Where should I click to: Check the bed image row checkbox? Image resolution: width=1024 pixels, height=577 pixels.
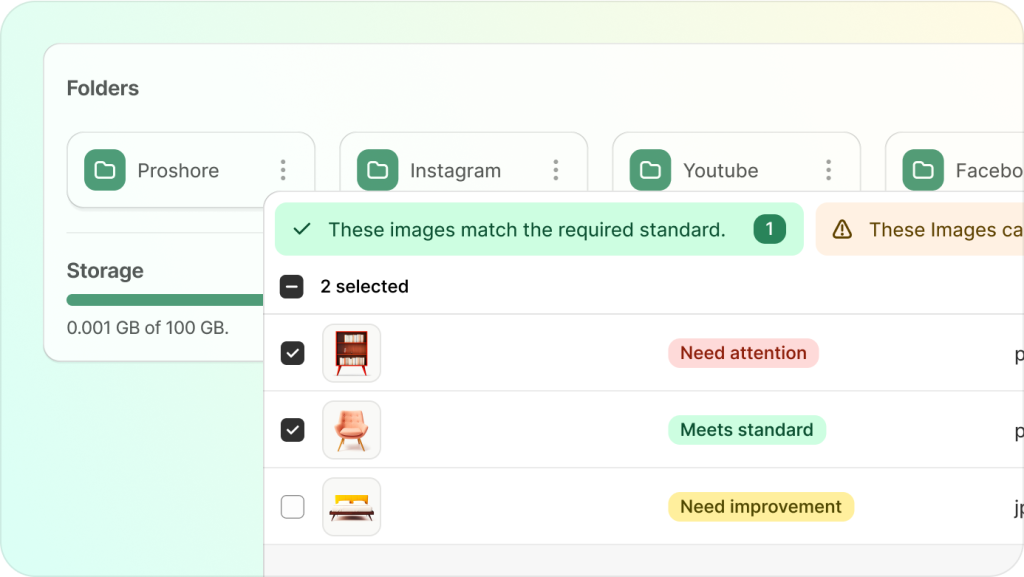tap(292, 507)
